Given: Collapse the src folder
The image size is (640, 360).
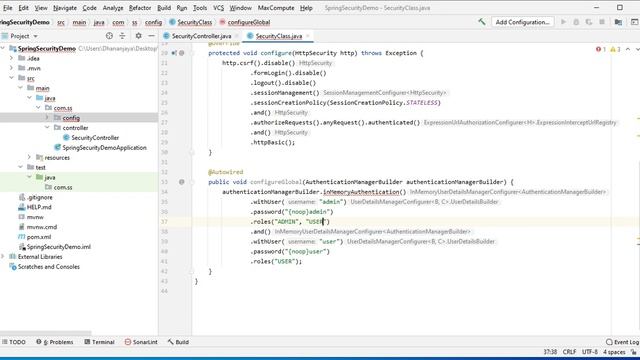Looking at the screenshot, I should coord(11,78).
